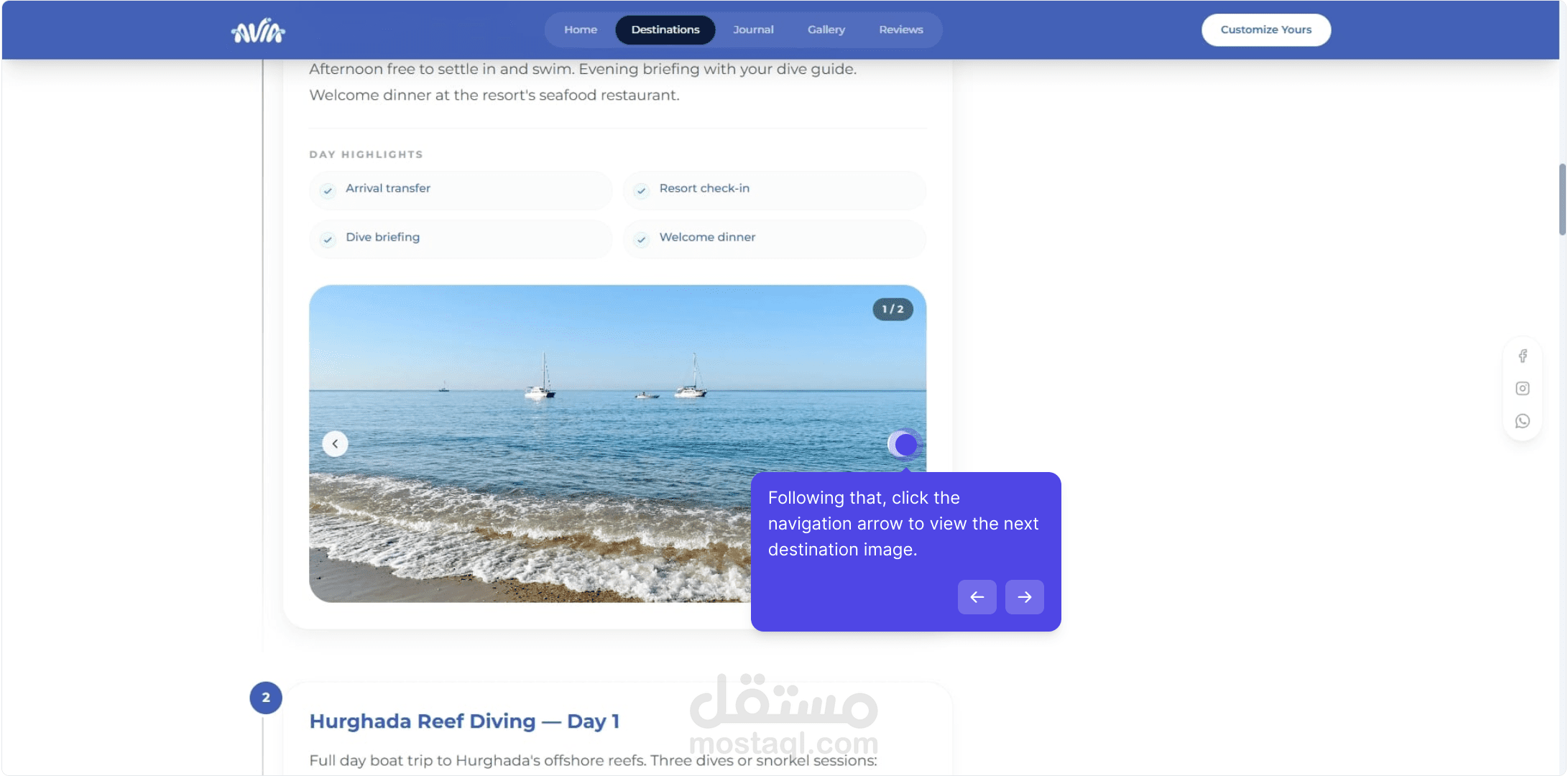Click the Avia logo in header
Image resolution: width=1568 pixels, height=776 pixels.
(258, 31)
